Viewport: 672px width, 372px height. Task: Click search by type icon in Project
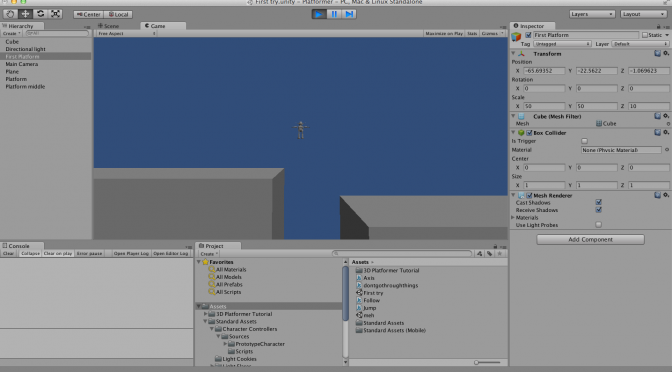coord(480,254)
